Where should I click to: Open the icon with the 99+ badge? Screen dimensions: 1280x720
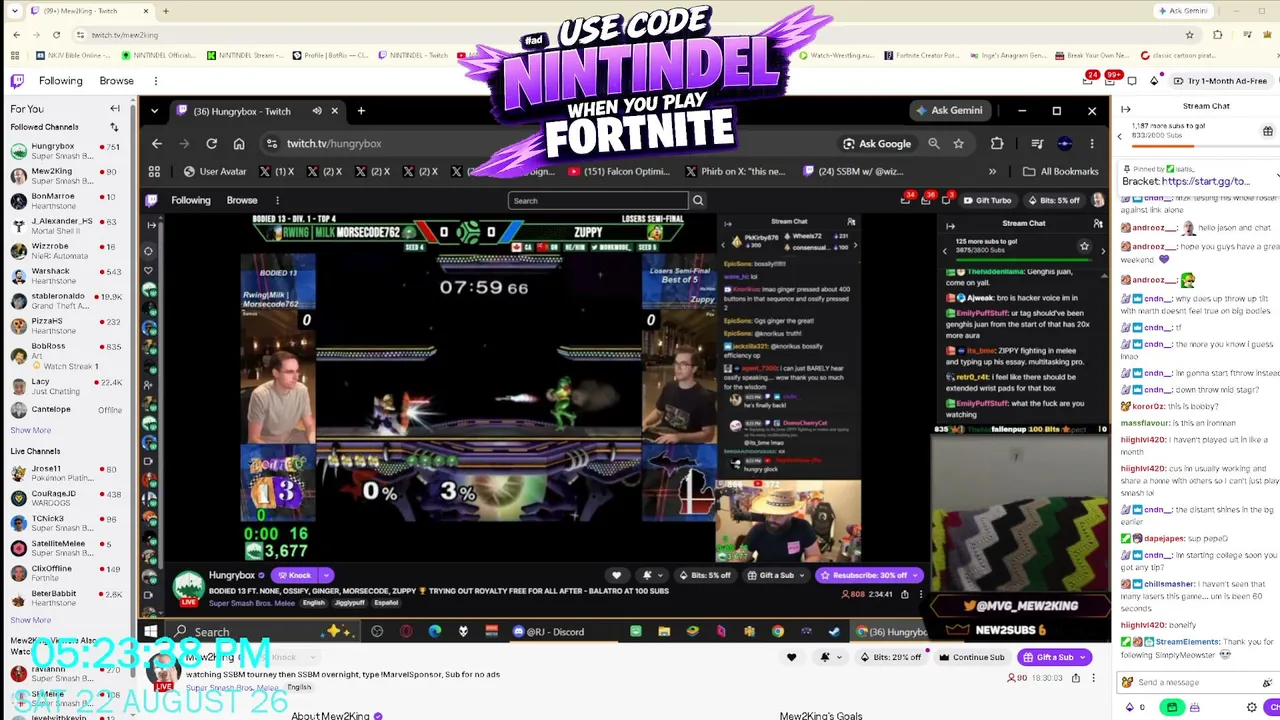[1110, 80]
